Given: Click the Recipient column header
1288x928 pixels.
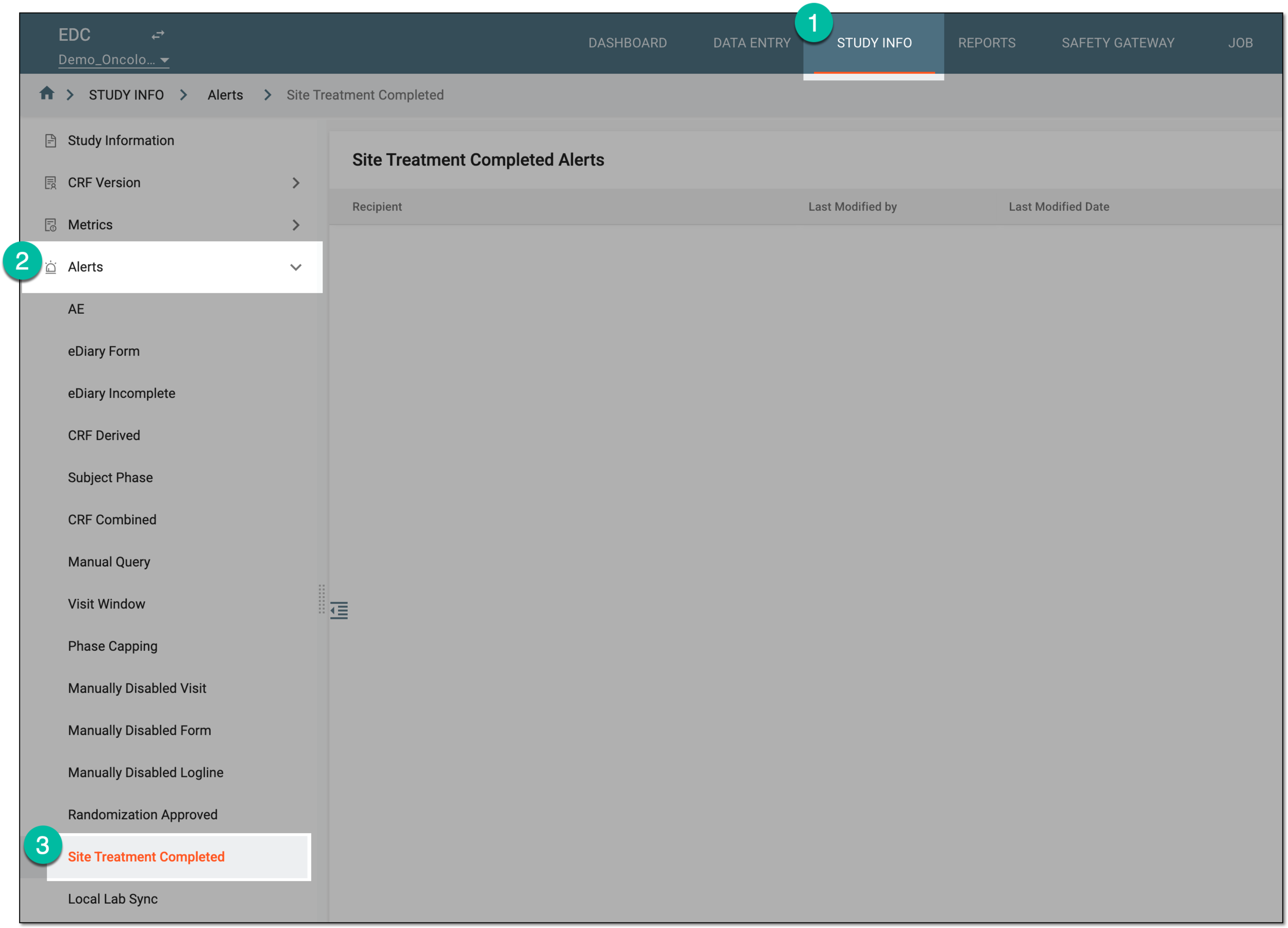Looking at the screenshot, I should [x=377, y=207].
